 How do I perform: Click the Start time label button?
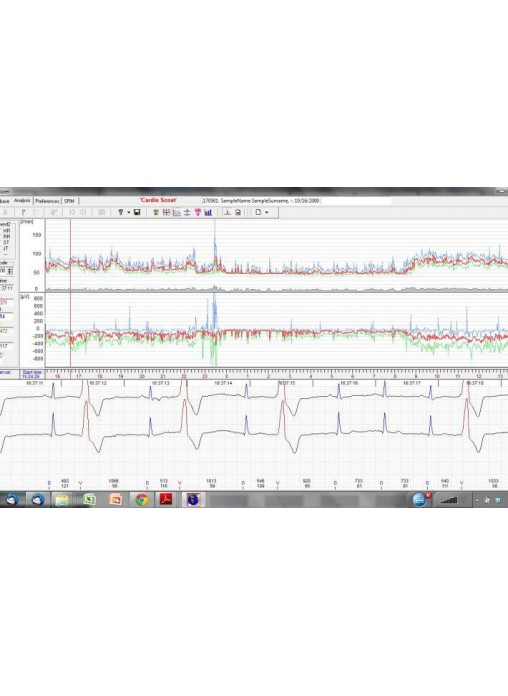(32, 374)
